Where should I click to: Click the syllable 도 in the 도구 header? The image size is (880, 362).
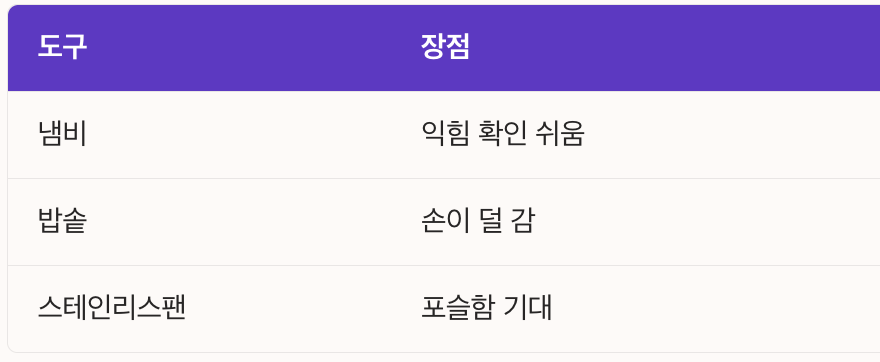click(49, 47)
